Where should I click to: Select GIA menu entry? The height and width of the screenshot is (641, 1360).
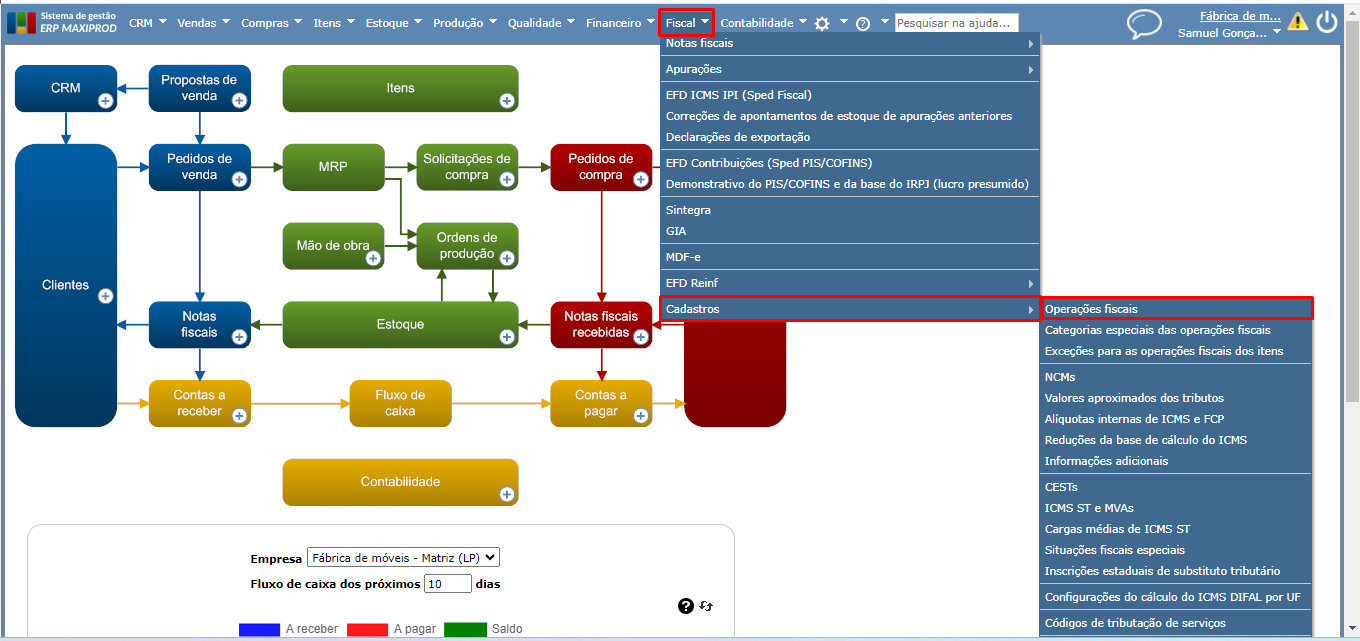click(x=676, y=231)
